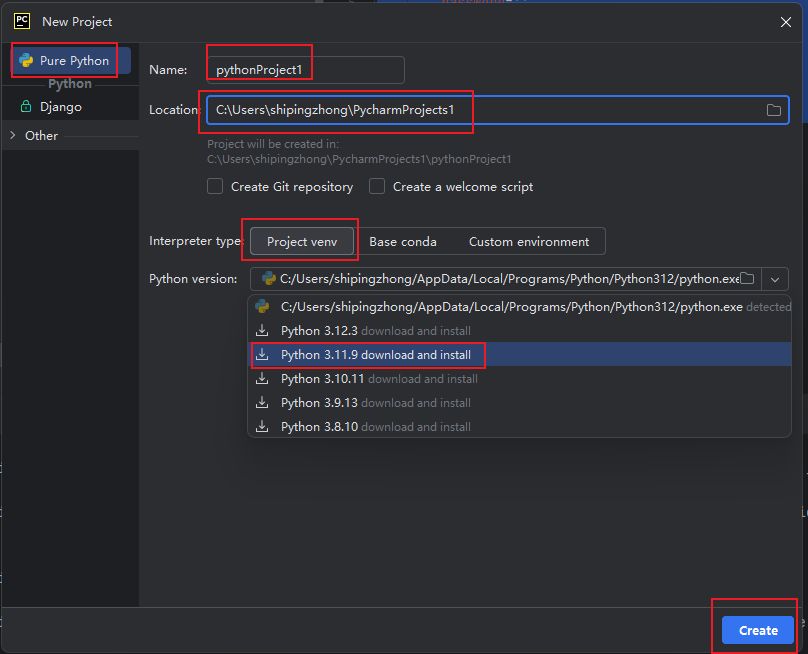This screenshot has height=654, width=808.
Task: Check Create a welcome script option
Action: (x=377, y=186)
